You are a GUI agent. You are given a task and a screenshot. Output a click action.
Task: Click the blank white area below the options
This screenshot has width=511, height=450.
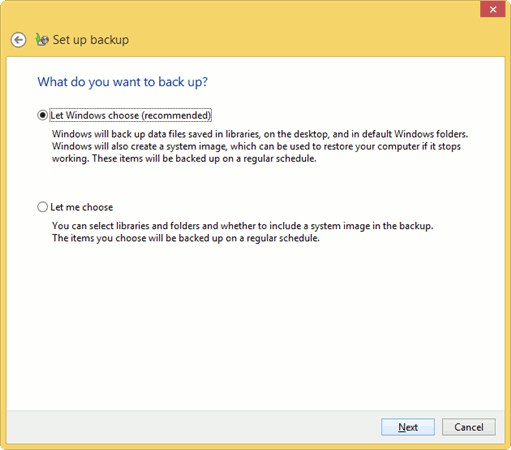pos(255,327)
